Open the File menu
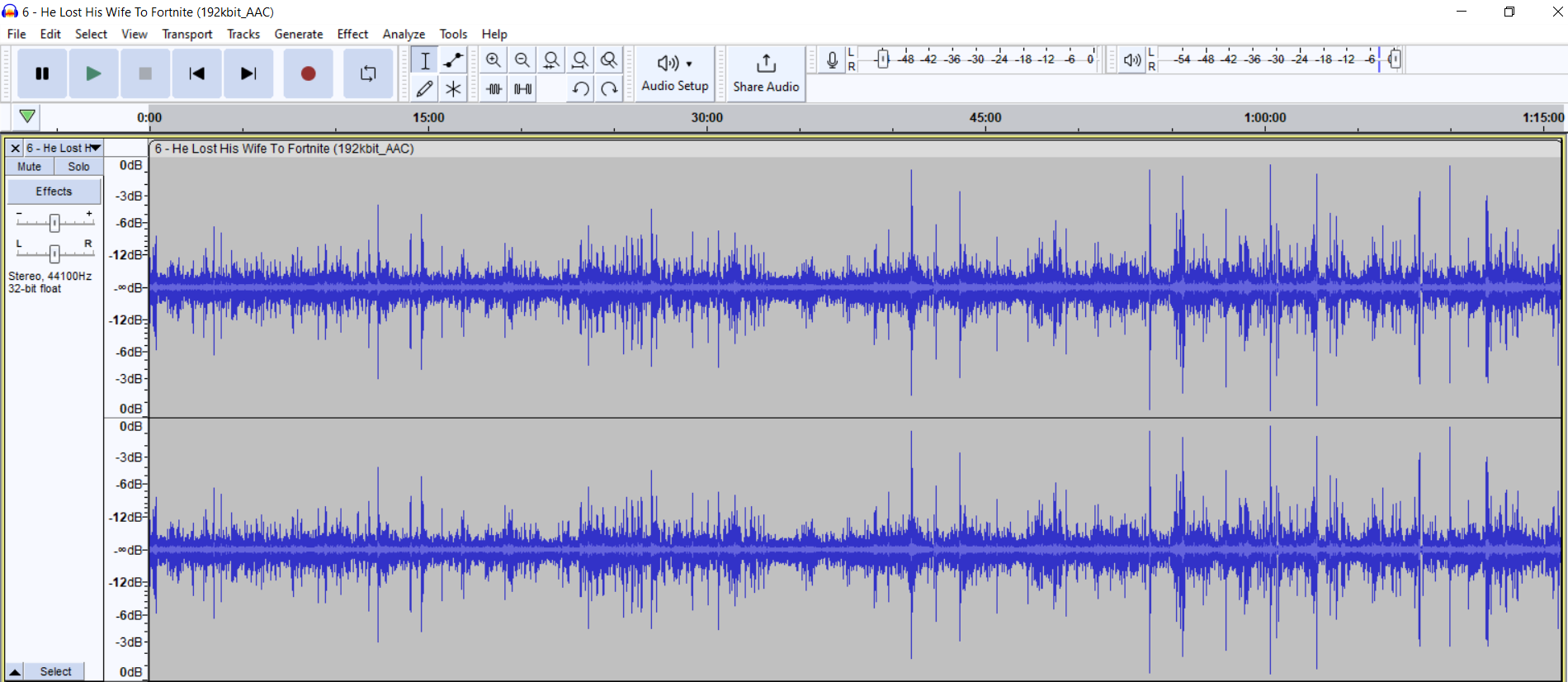 coord(17,34)
